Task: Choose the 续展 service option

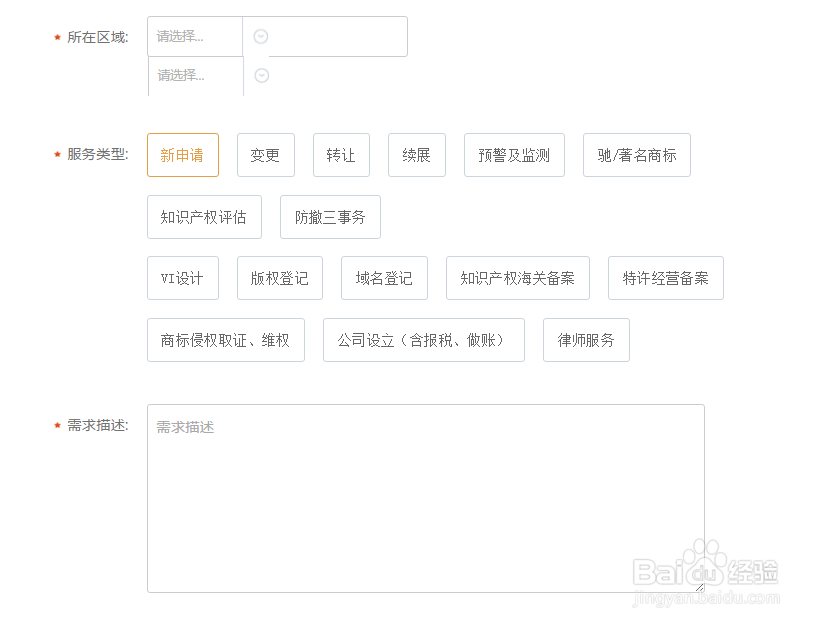Action: [417, 155]
